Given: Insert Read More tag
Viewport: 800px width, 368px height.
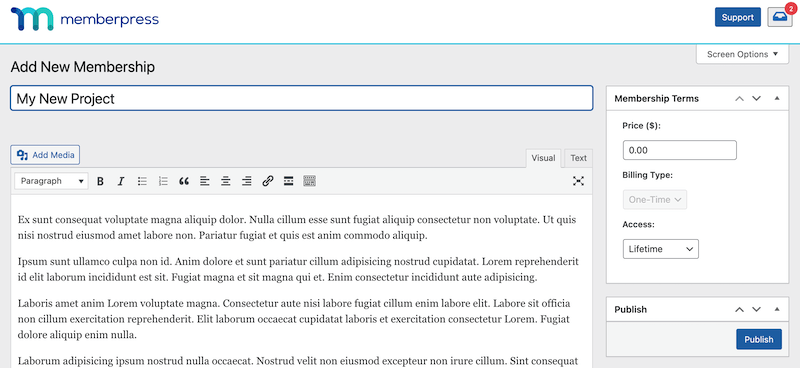Looking at the screenshot, I should click(289, 181).
